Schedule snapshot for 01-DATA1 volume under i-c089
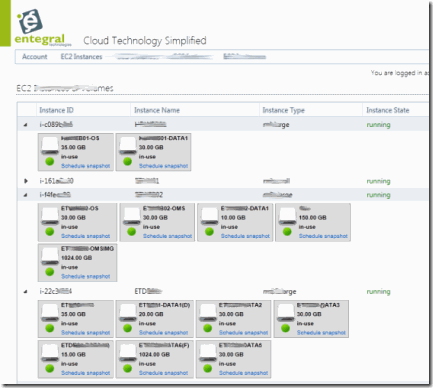Viewport: 433px width, 388px height. (x=164, y=166)
